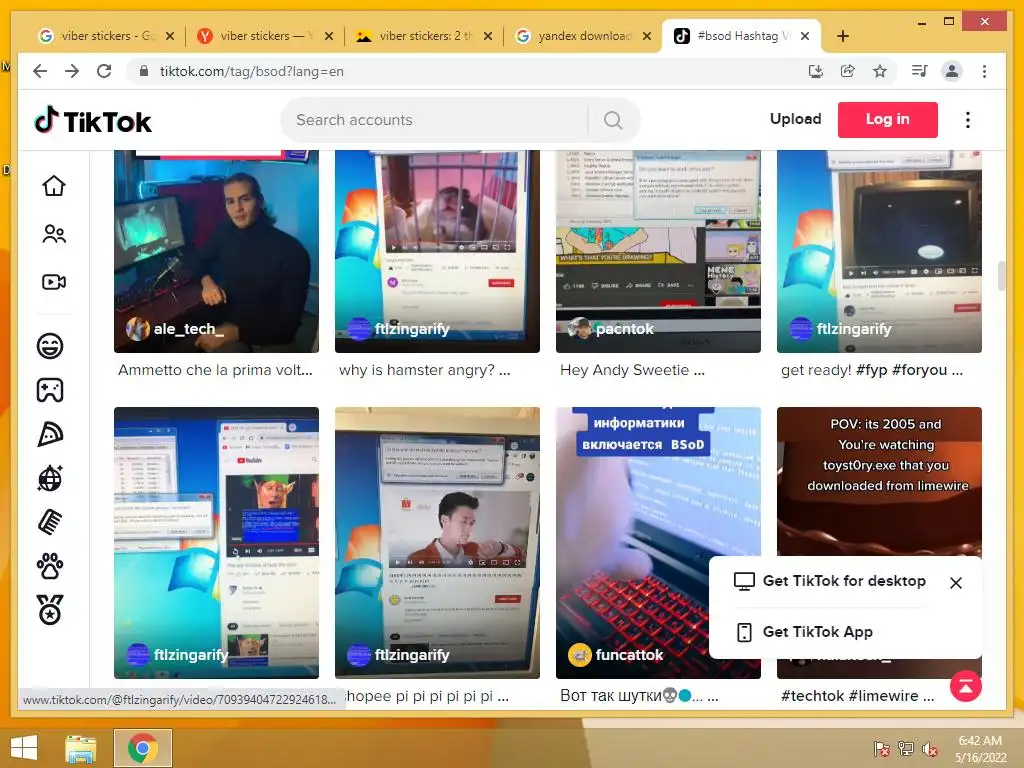Image resolution: width=1024 pixels, height=768 pixels.
Task: Click the search magnifier icon
Action: tap(613, 120)
